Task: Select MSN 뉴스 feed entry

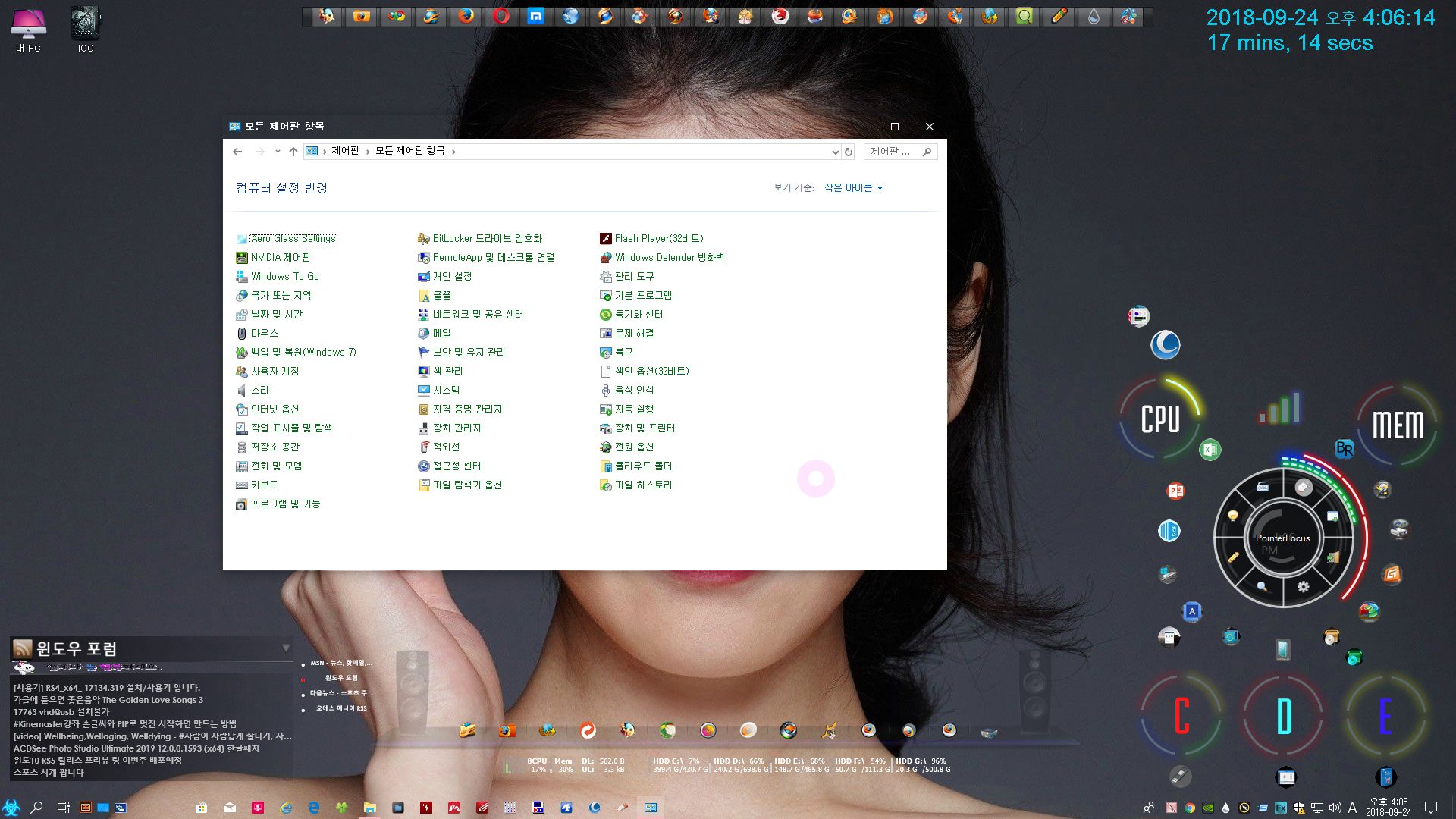Action: 341,663
